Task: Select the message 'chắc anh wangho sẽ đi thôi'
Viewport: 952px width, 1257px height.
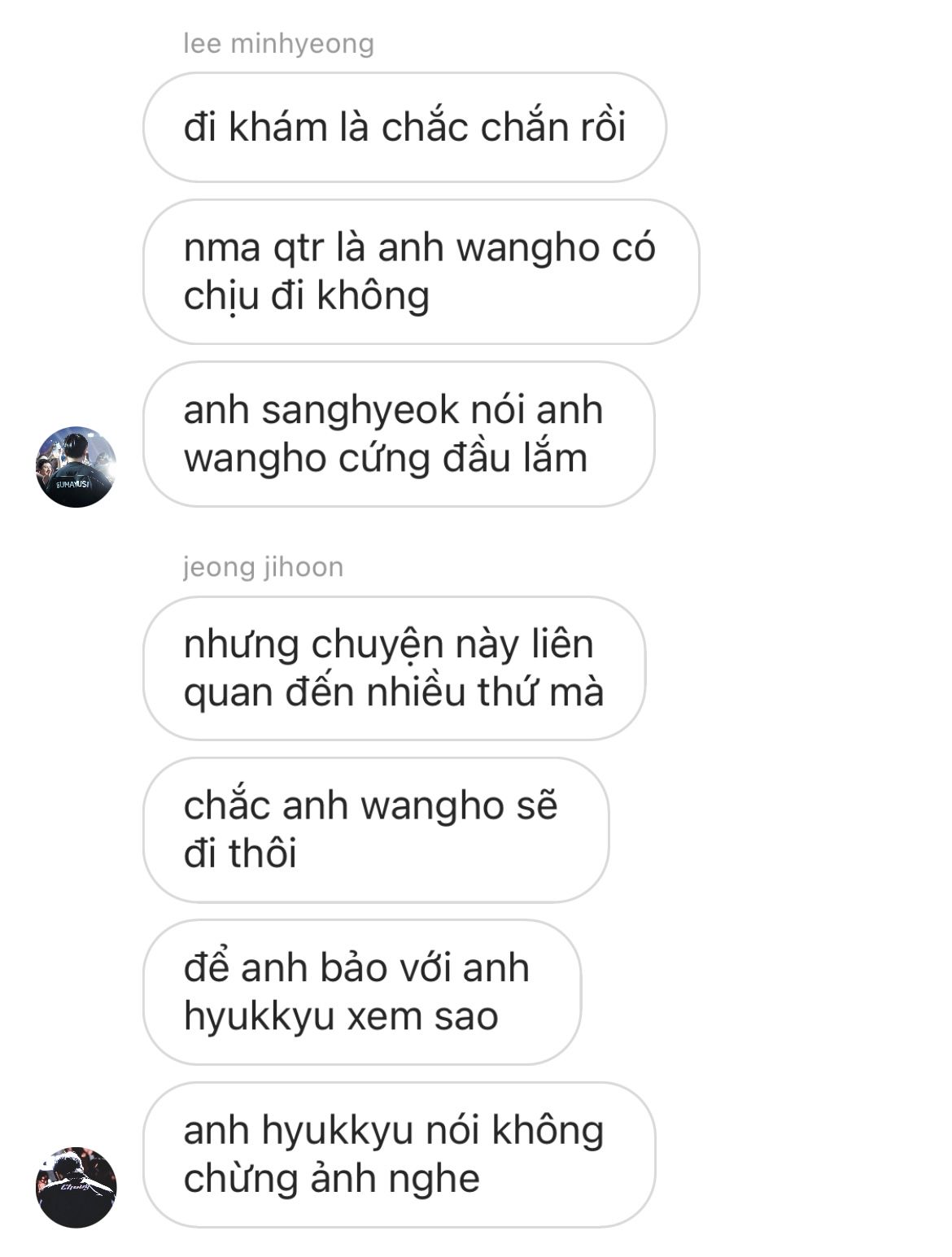Action: [375, 830]
